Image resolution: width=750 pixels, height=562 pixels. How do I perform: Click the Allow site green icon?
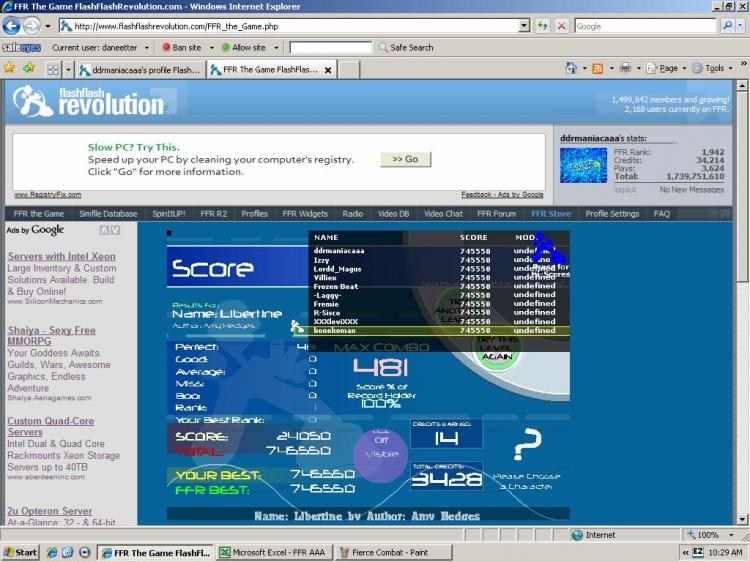tap(226, 47)
